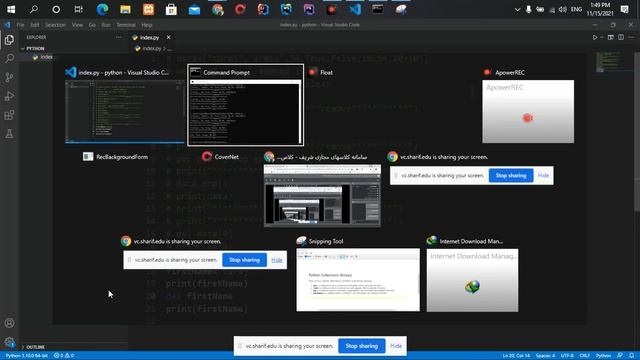Close the index.py editor tab
The height and width of the screenshot is (360, 640).
pyautogui.click(x=169, y=37)
